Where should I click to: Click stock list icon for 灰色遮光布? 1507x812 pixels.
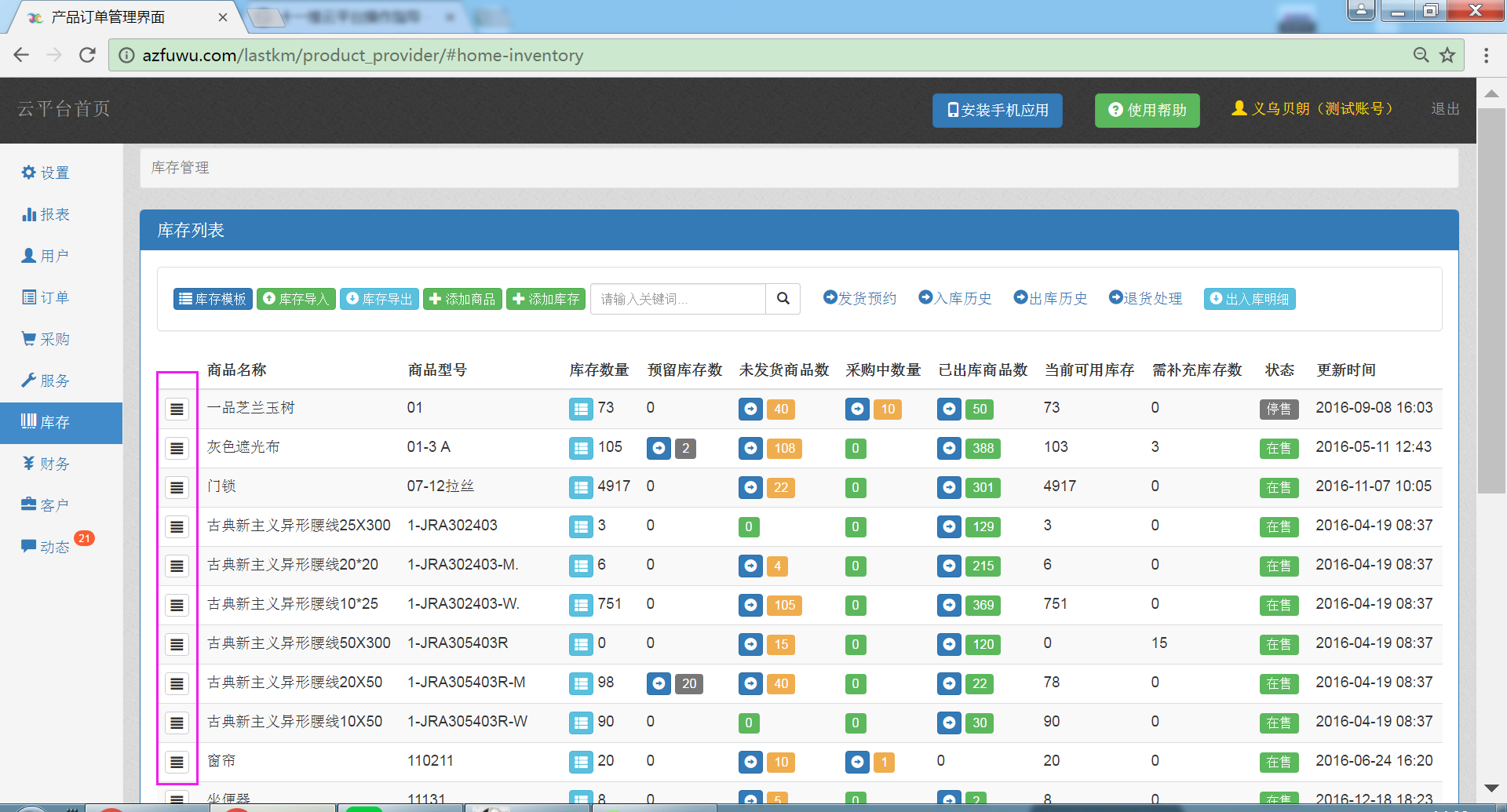click(x=581, y=449)
